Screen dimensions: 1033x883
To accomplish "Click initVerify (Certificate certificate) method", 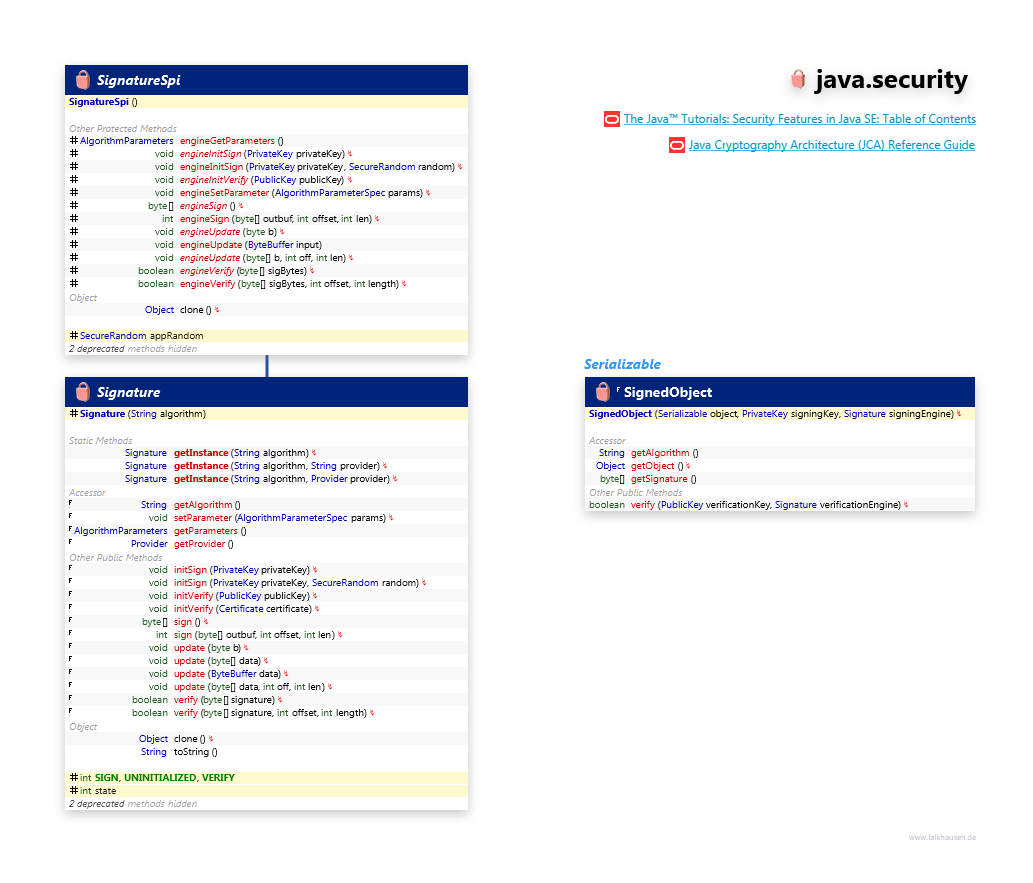I will click(x=243, y=609).
